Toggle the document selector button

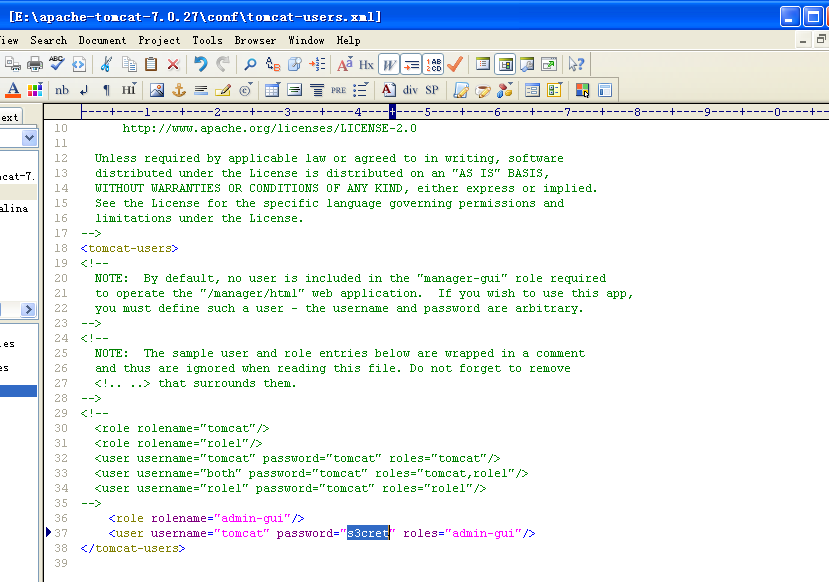click(505, 64)
